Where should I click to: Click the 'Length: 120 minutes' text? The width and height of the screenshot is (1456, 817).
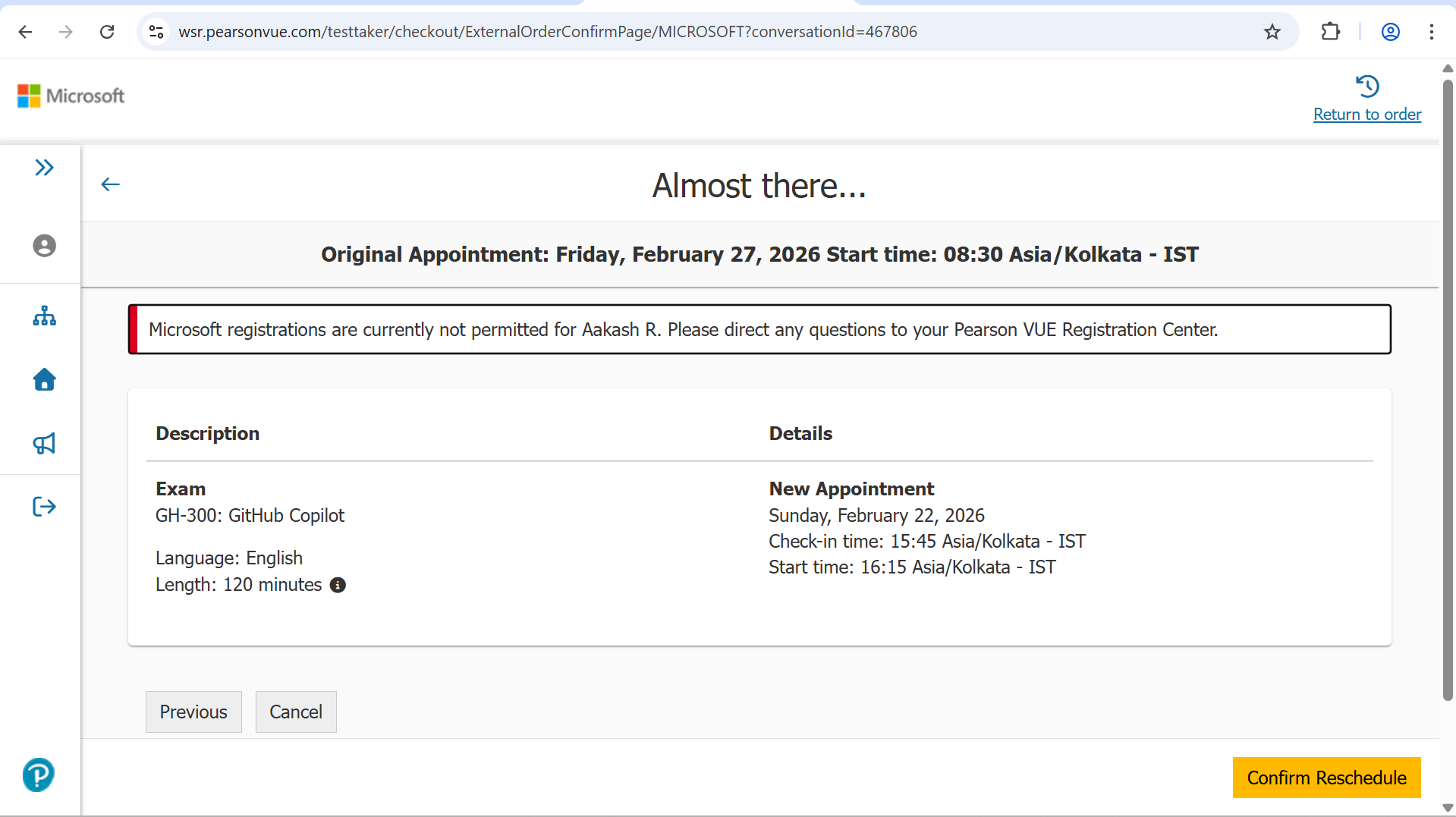239,585
